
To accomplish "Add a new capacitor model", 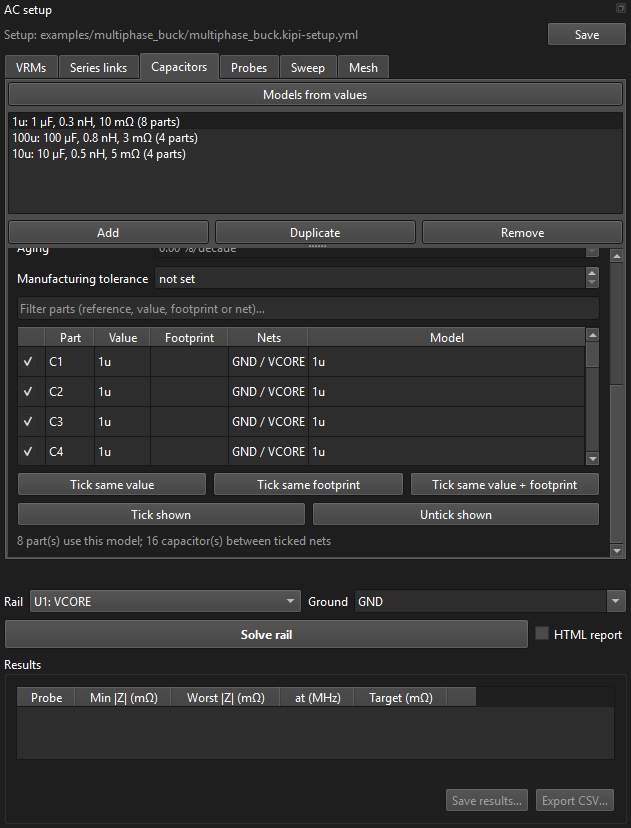I will [108, 233].
